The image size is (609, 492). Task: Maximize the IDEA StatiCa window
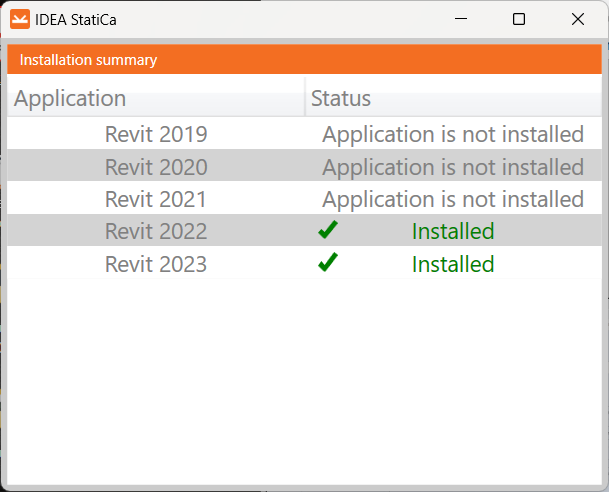[519, 19]
